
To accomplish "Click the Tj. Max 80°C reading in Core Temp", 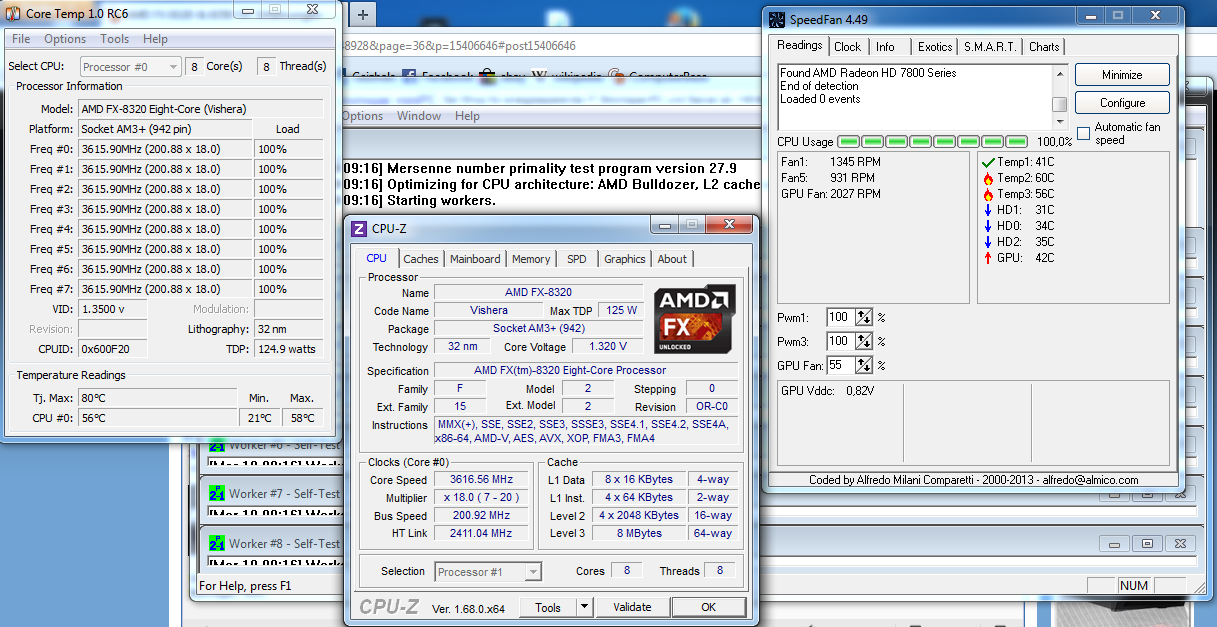I will (x=158, y=398).
